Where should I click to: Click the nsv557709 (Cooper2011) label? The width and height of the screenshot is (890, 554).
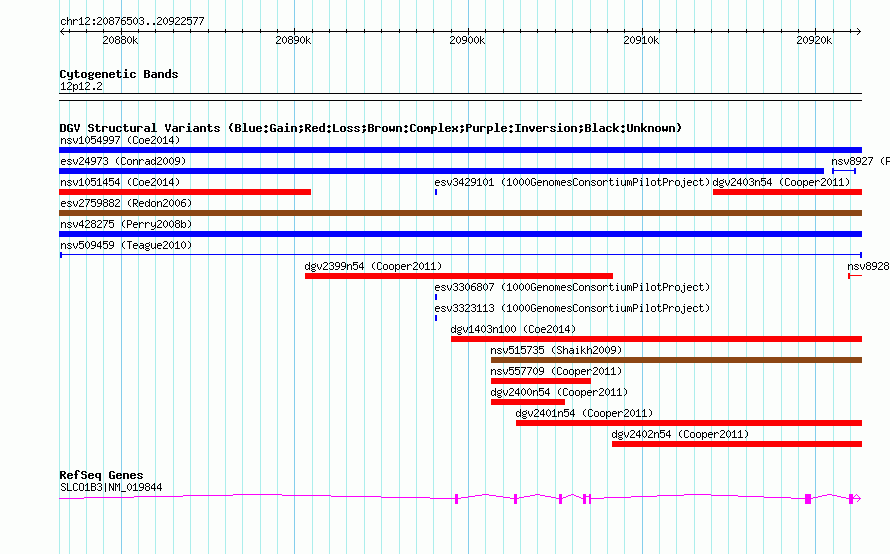click(556, 371)
